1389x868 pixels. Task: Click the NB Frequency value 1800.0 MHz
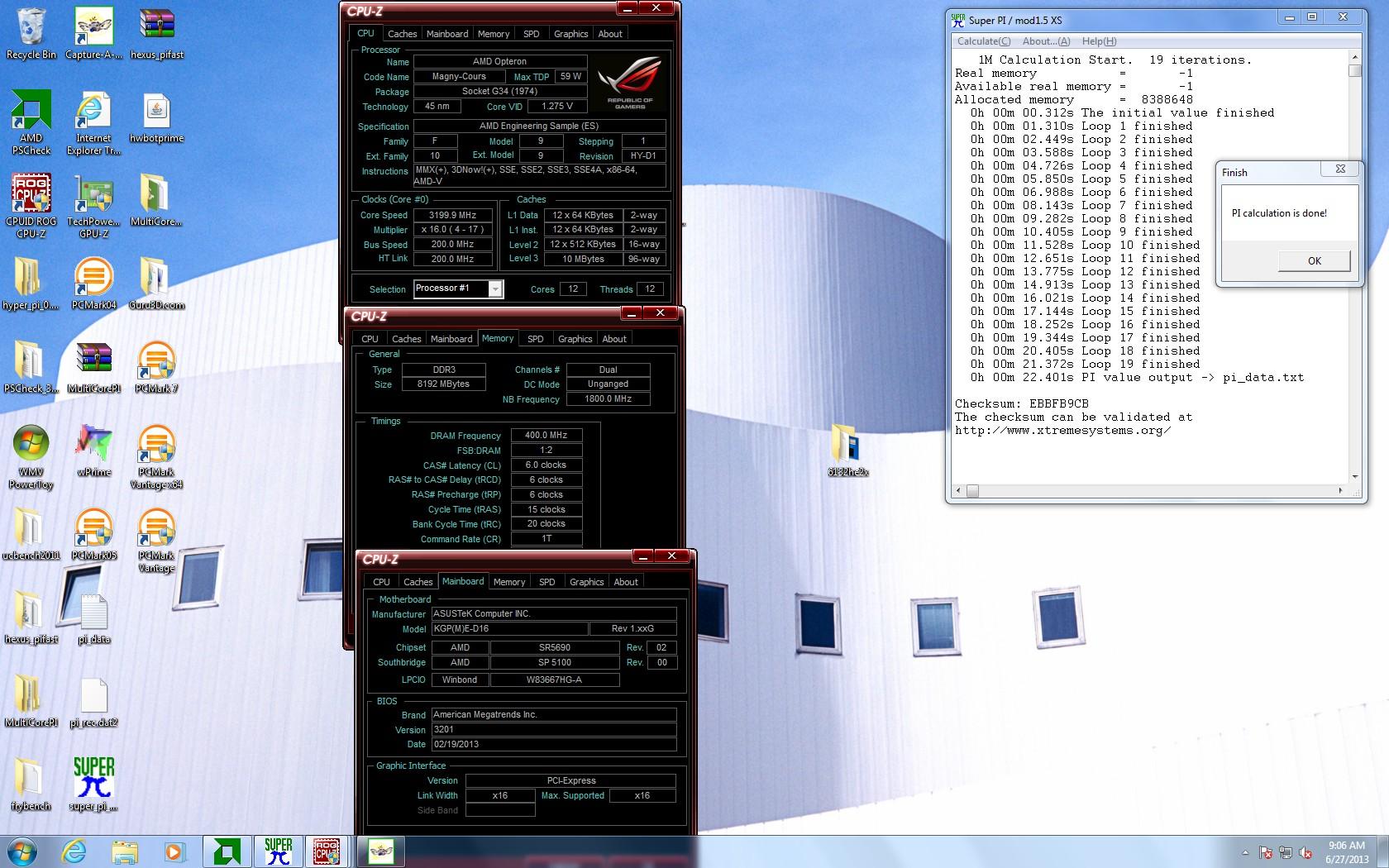tap(608, 398)
